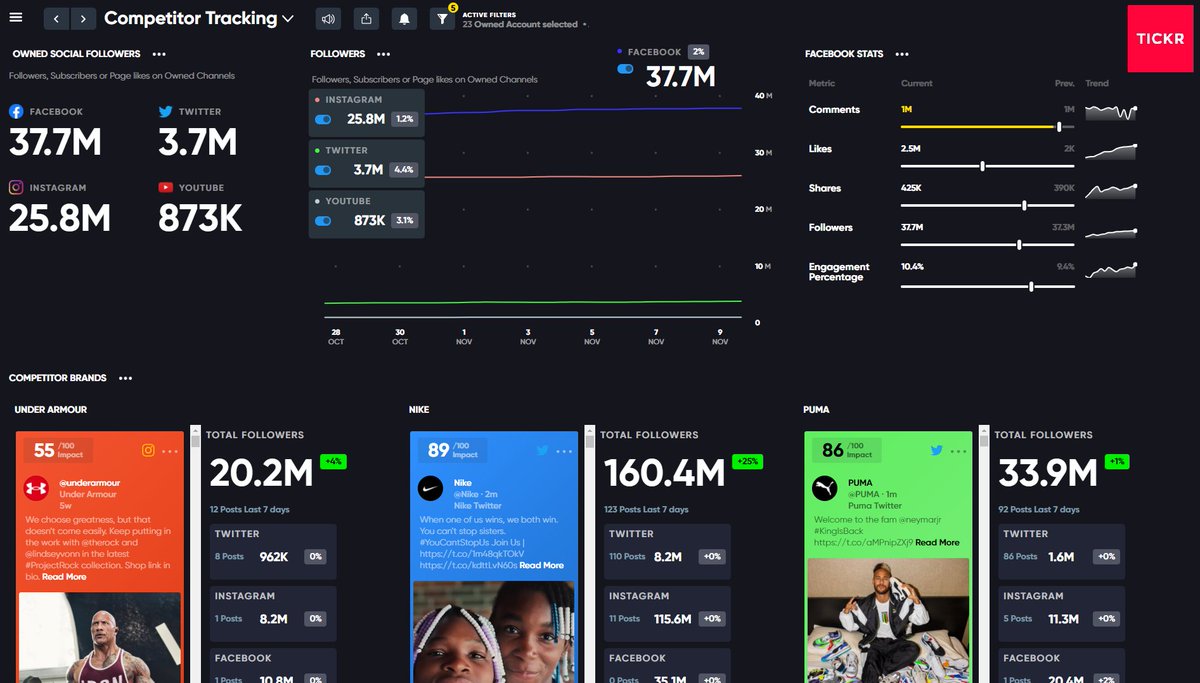Open Followers chart options menu

[x=383, y=54]
